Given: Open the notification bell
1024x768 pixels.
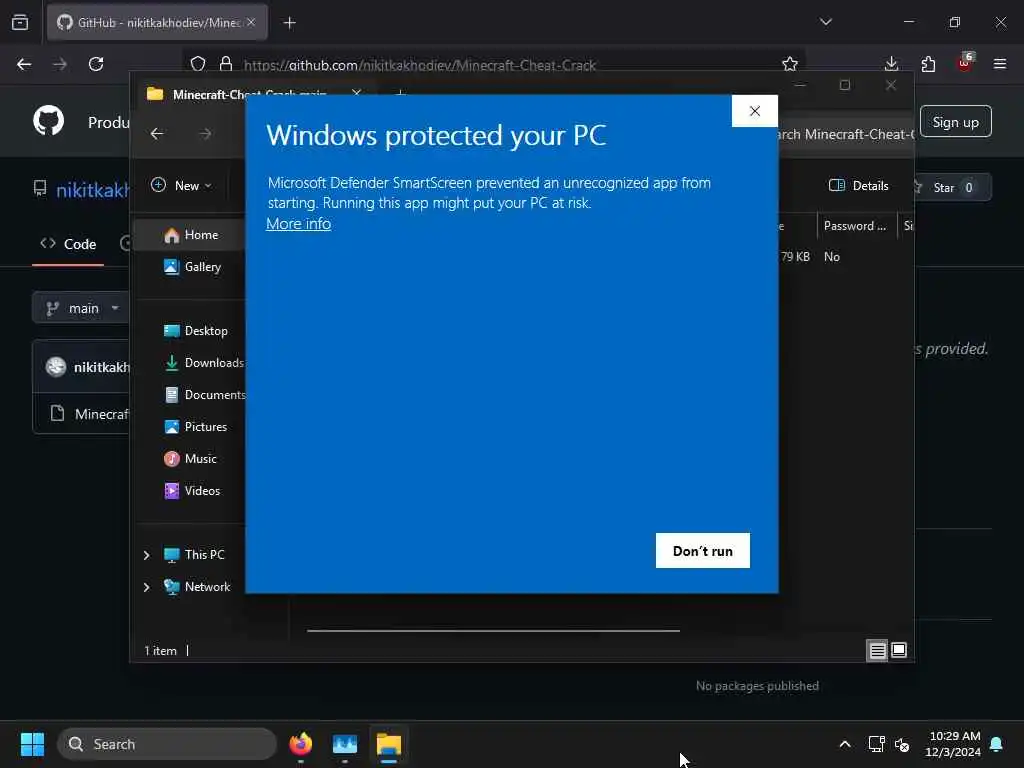Looking at the screenshot, I should coord(997,744).
